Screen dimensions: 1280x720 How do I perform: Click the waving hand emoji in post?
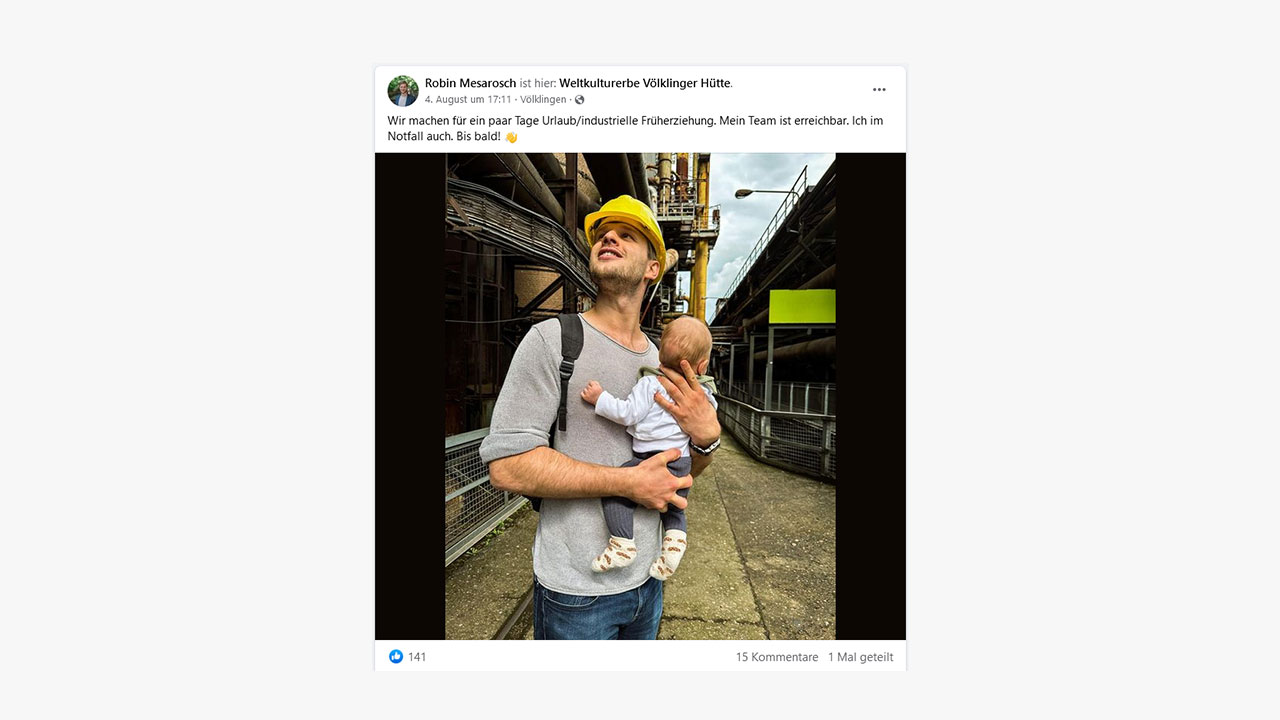tap(511, 137)
